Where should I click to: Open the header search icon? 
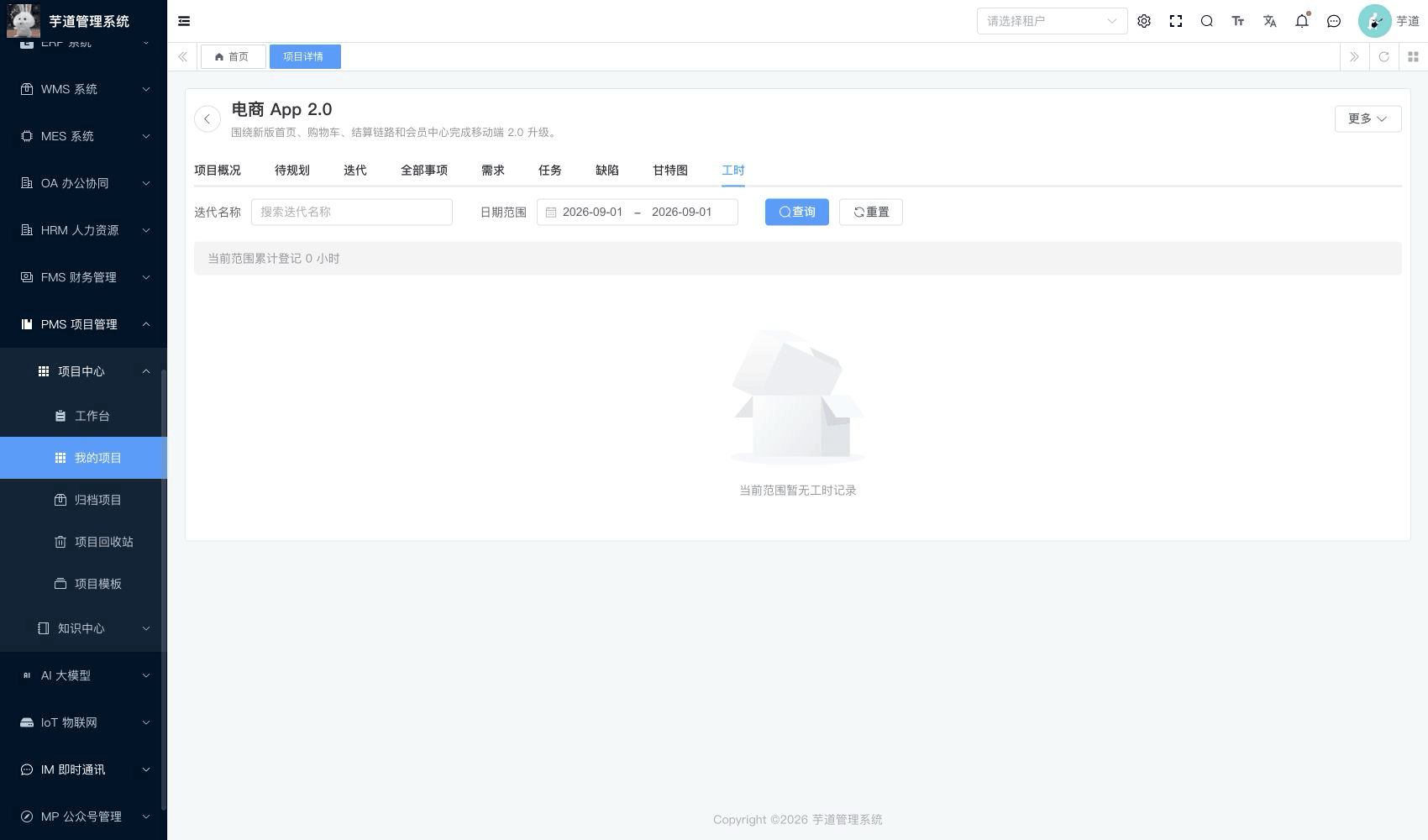1207,21
